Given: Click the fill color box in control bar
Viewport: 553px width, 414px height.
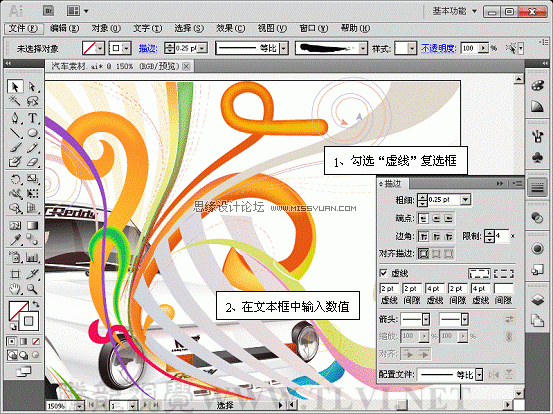Looking at the screenshot, I should (x=93, y=48).
